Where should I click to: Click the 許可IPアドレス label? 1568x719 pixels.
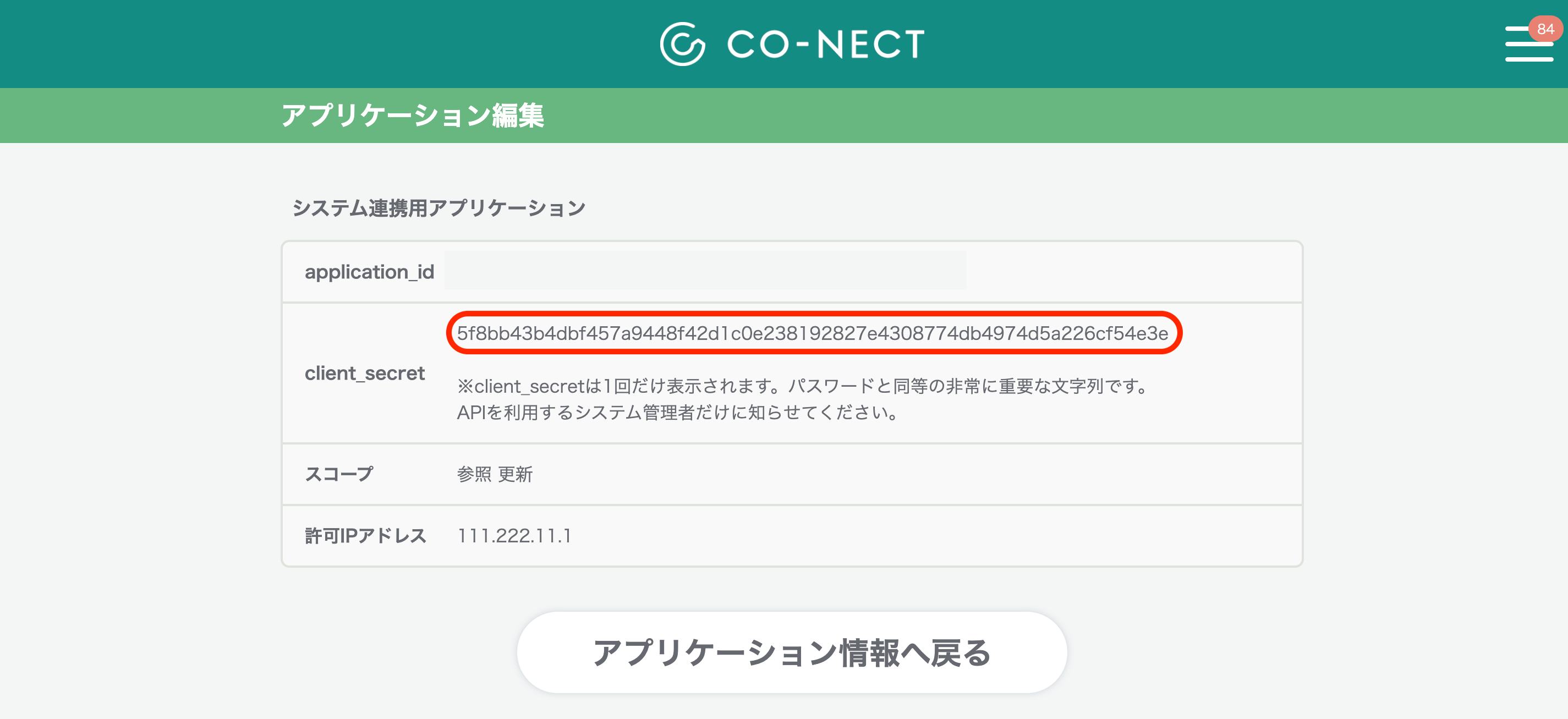(366, 536)
